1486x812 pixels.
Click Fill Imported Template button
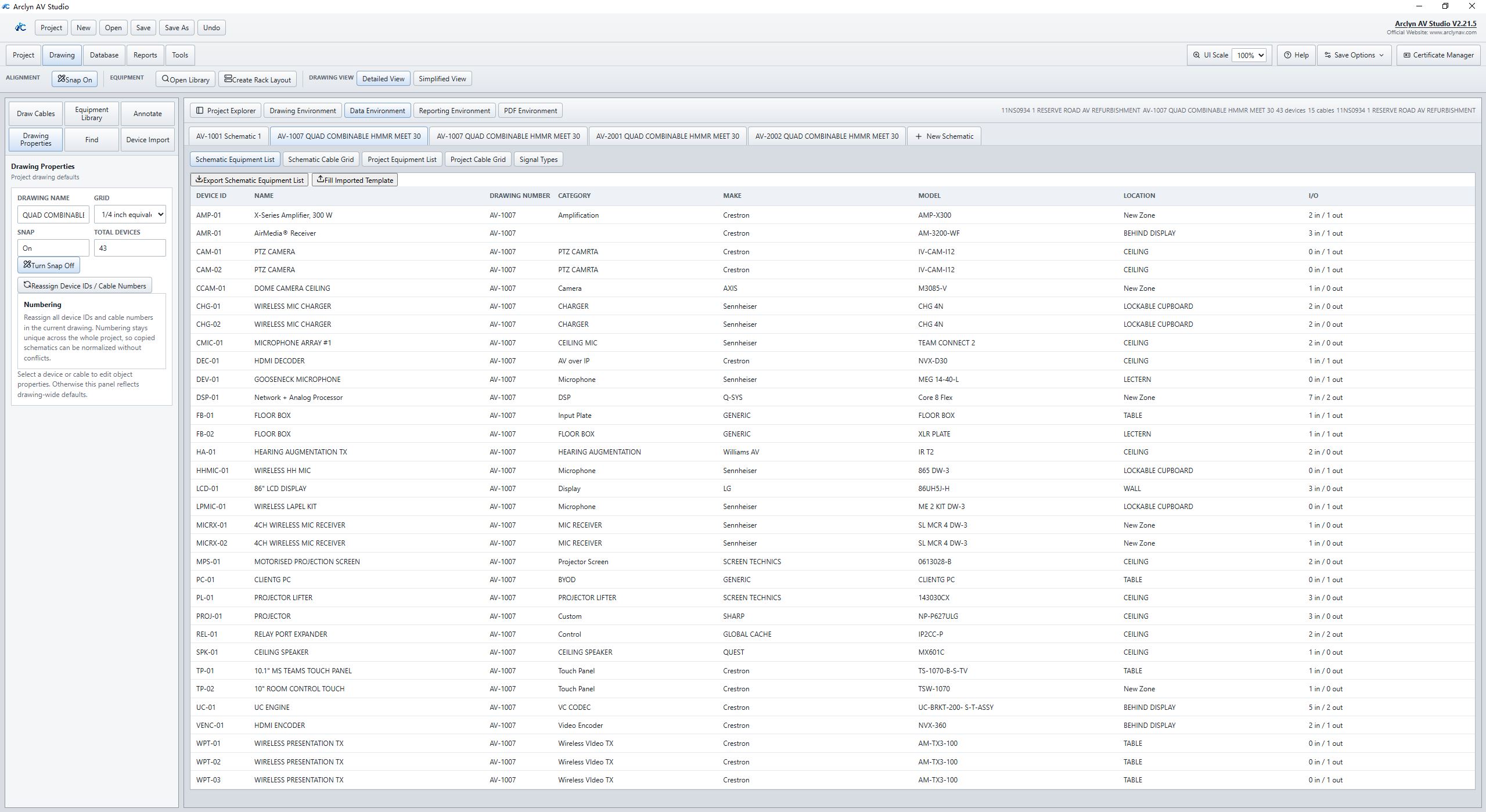tap(355, 180)
